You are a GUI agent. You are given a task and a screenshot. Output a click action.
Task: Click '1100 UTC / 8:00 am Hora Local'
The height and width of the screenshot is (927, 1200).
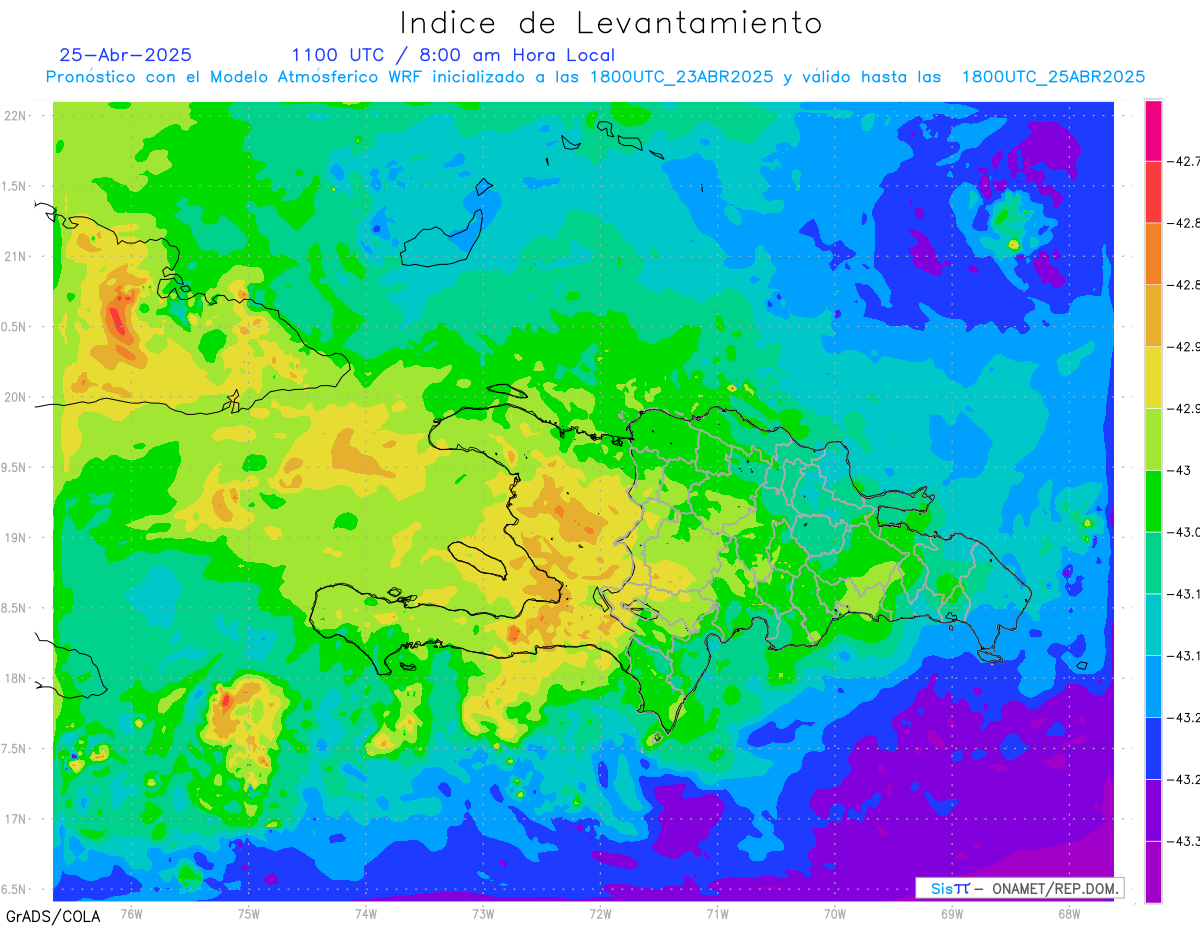pos(453,56)
